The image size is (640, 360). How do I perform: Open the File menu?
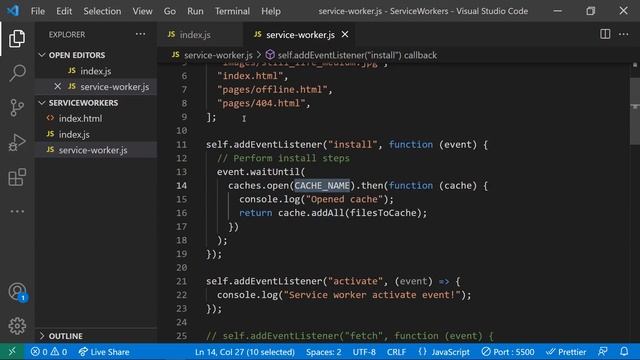[x=38, y=11]
